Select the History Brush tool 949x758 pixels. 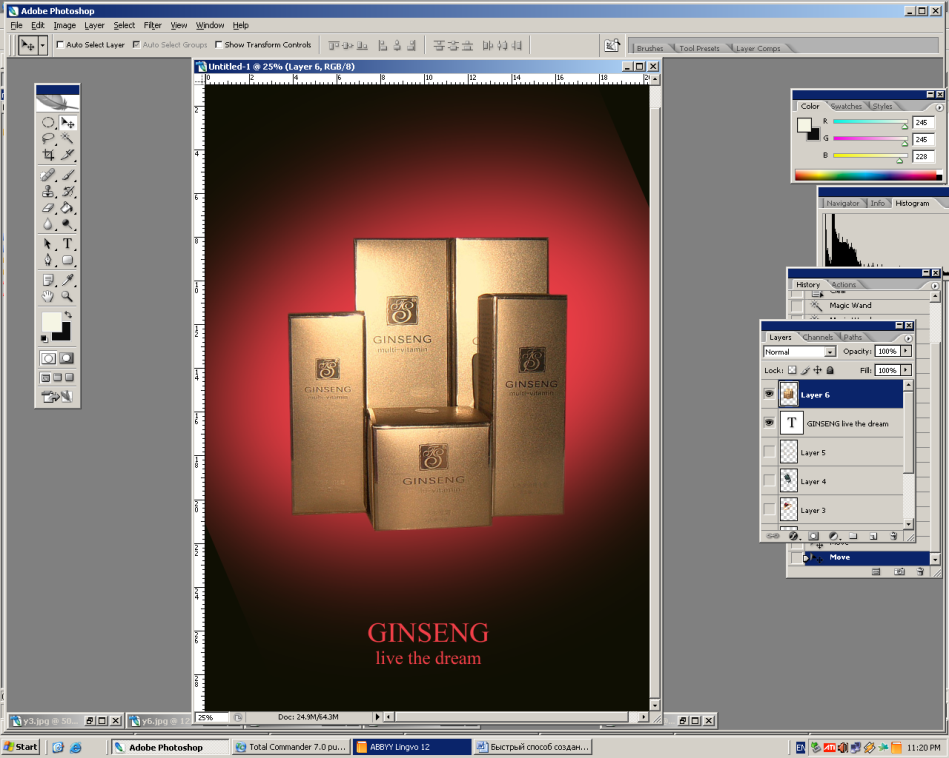(68, 191)
